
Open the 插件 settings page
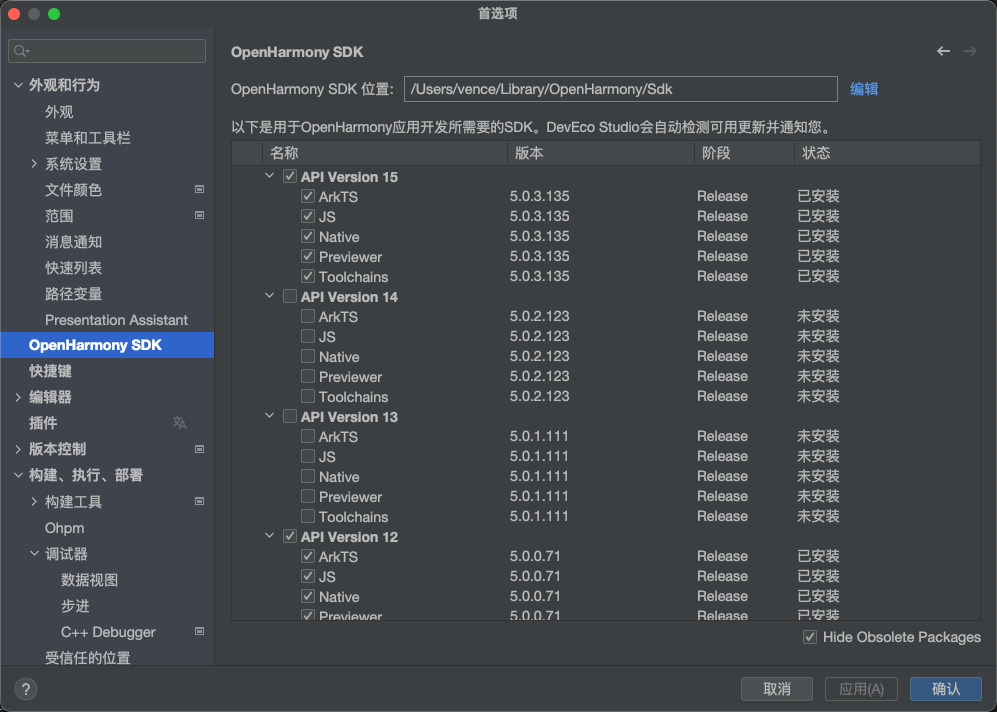[43, 423]
